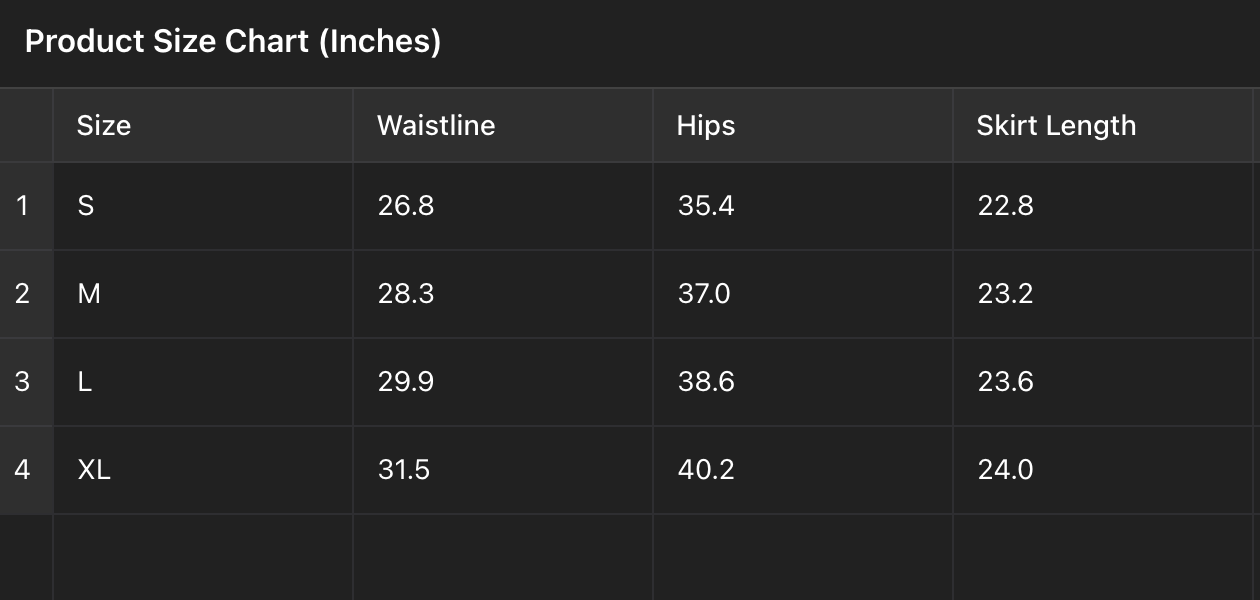Select row number 1 header
Viewport: 1260px width, 600px height.
pos(25,206)
